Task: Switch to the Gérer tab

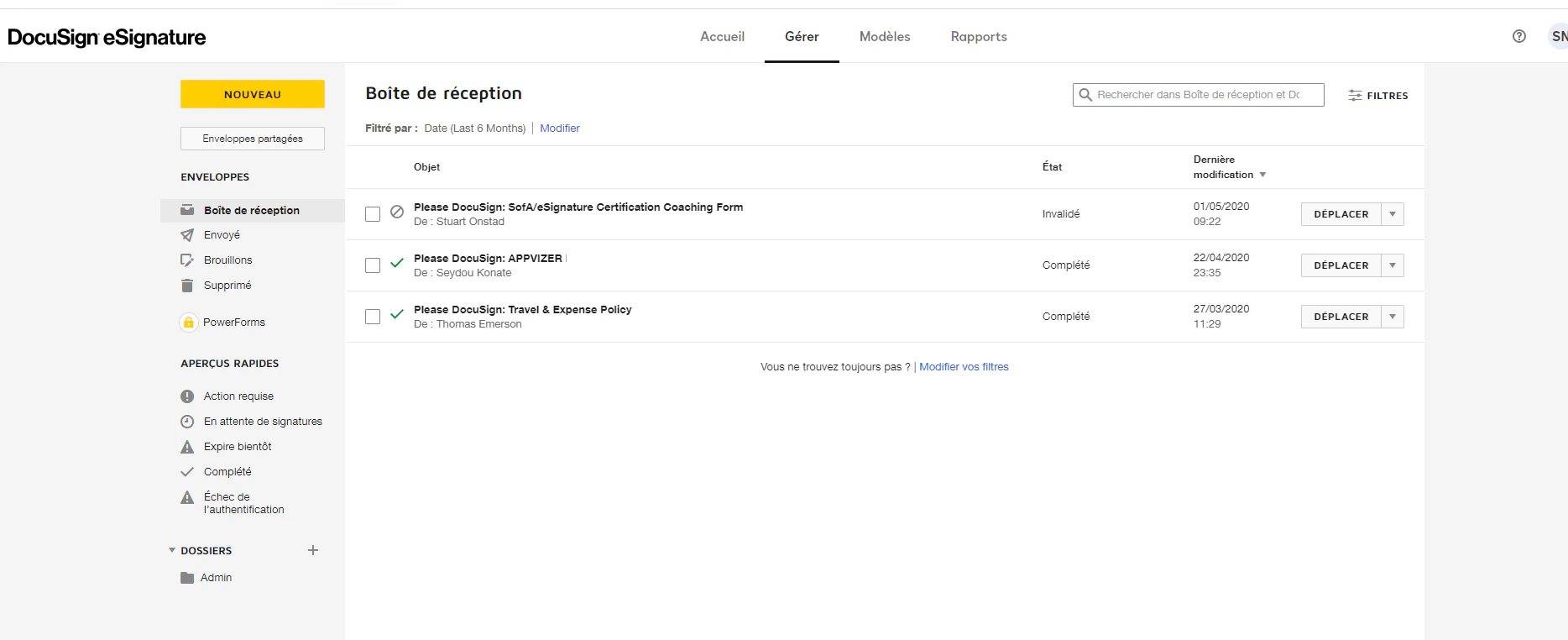Action: [802, 36]
